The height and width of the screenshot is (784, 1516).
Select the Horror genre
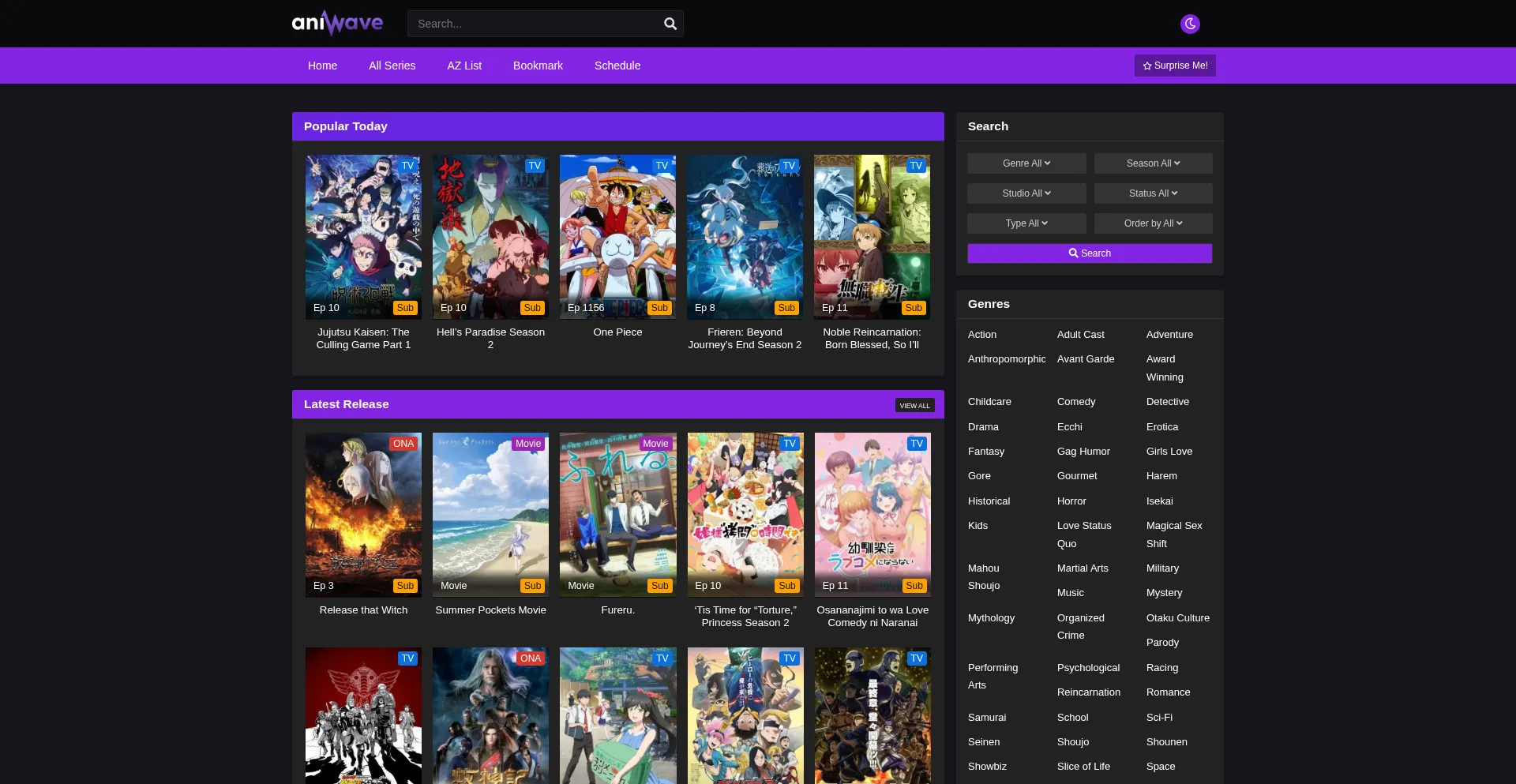pyautogui.click(x=1071, y=501)
